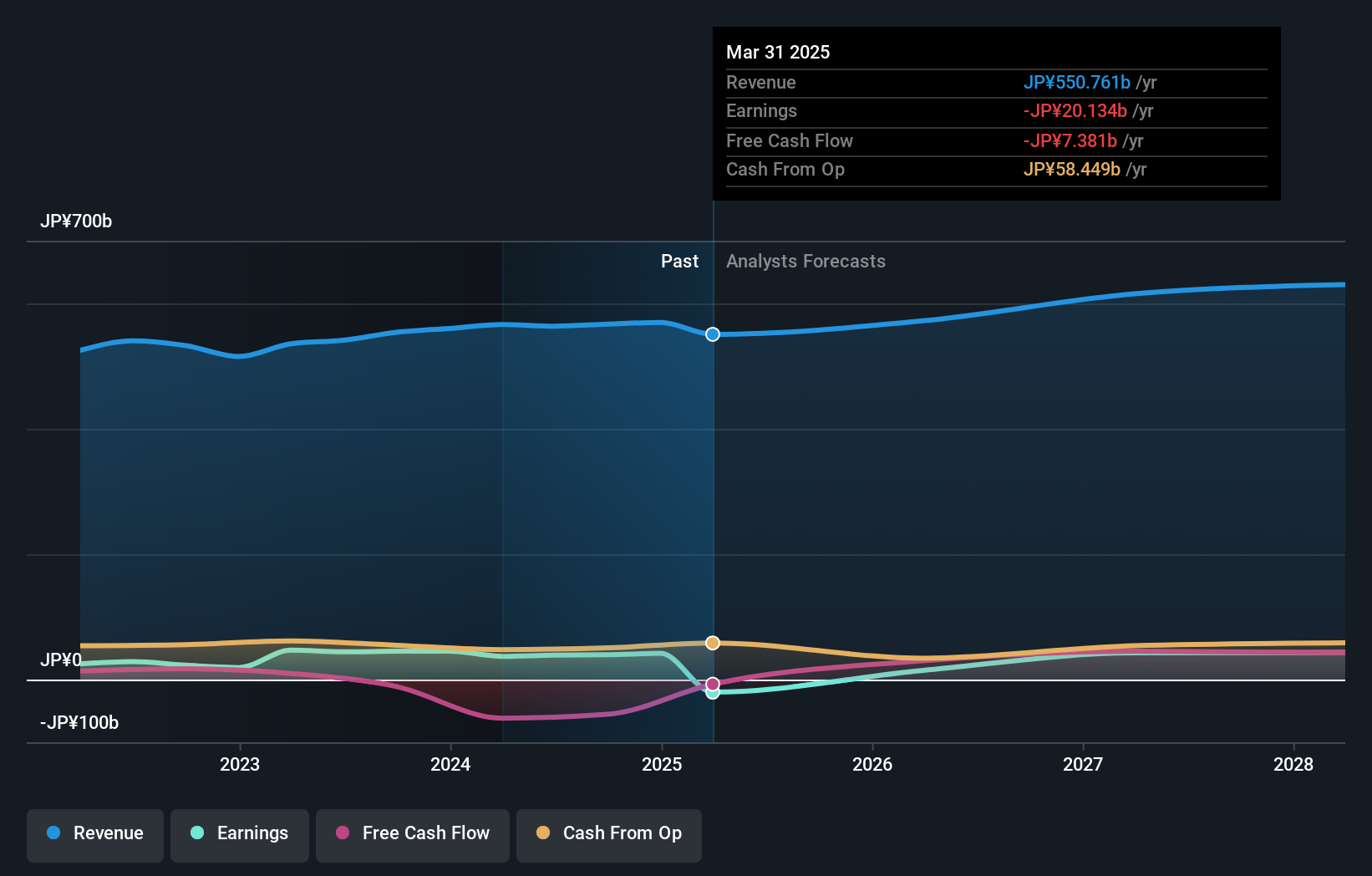1372x876 pixels.
Task: Click the Past section label
Action: [x=679, y=262]
